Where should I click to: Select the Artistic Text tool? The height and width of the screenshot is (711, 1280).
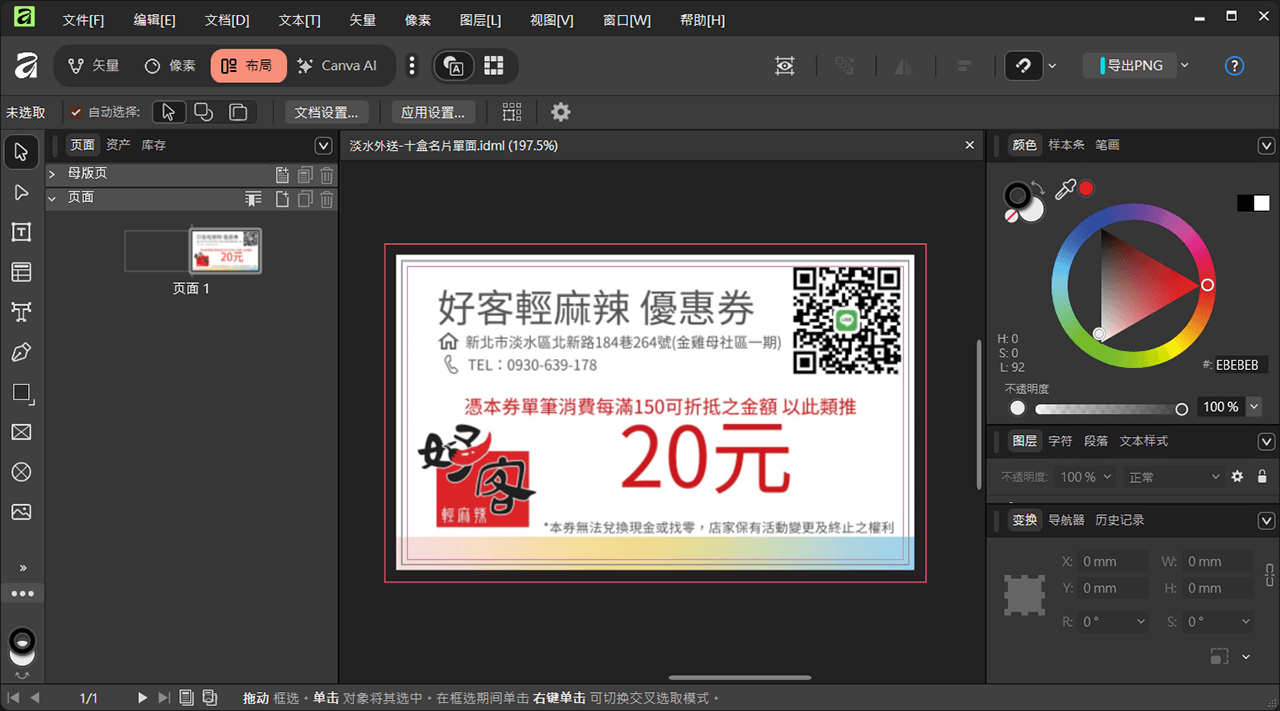point(21,312)
